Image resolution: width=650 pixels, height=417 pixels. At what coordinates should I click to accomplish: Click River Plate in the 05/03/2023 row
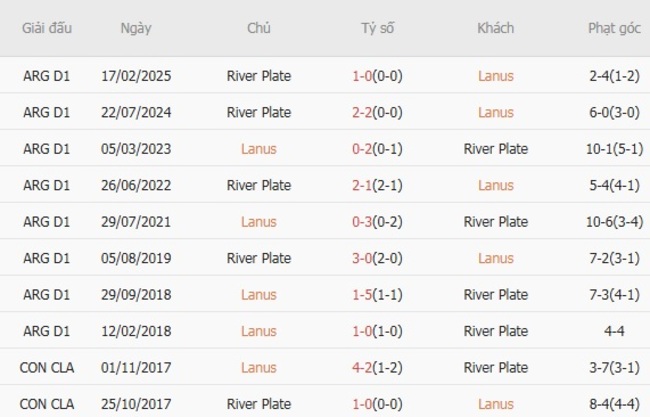click(x=495, y=149)
